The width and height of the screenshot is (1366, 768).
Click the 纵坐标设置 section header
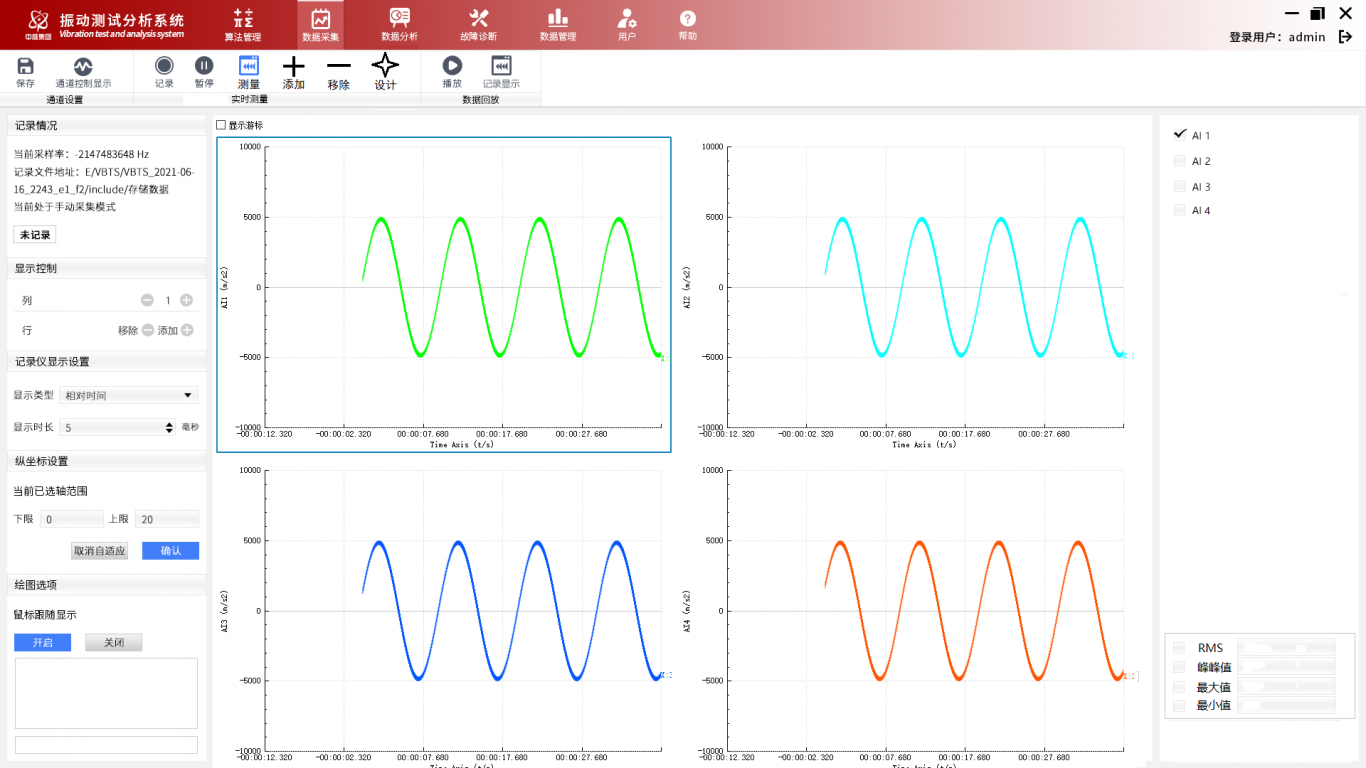pos(106,462)
